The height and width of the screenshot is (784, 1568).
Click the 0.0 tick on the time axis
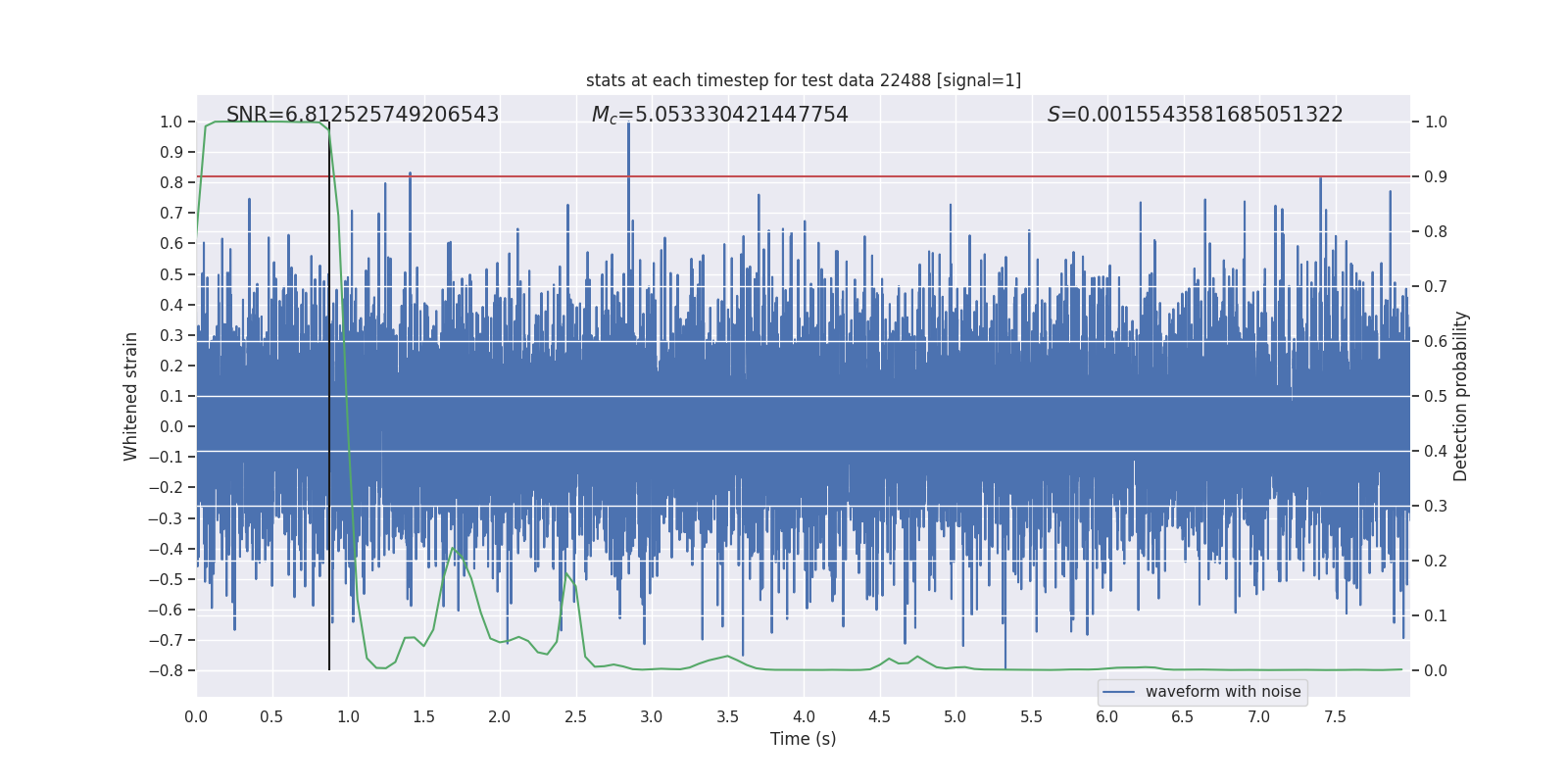click(x=196, y=717)
